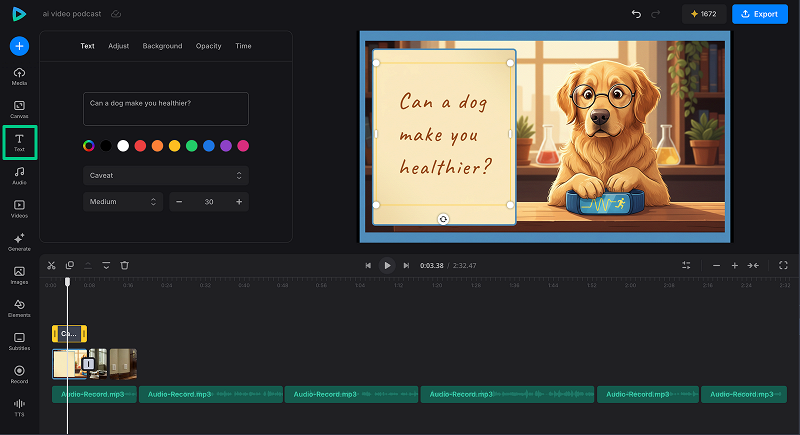Screen dimensions: 800x435
Task: Select the red color swatch
Action: pyautogui.click(x=140, y=146)
